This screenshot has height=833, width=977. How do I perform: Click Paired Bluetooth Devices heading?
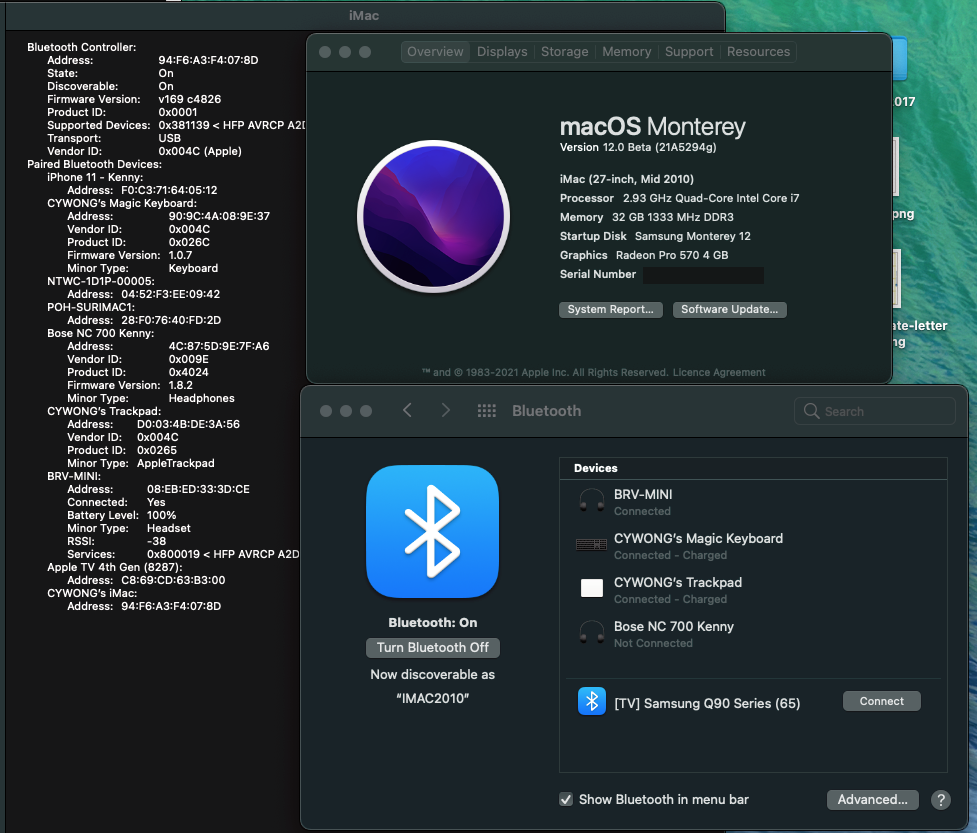point(94,164)
